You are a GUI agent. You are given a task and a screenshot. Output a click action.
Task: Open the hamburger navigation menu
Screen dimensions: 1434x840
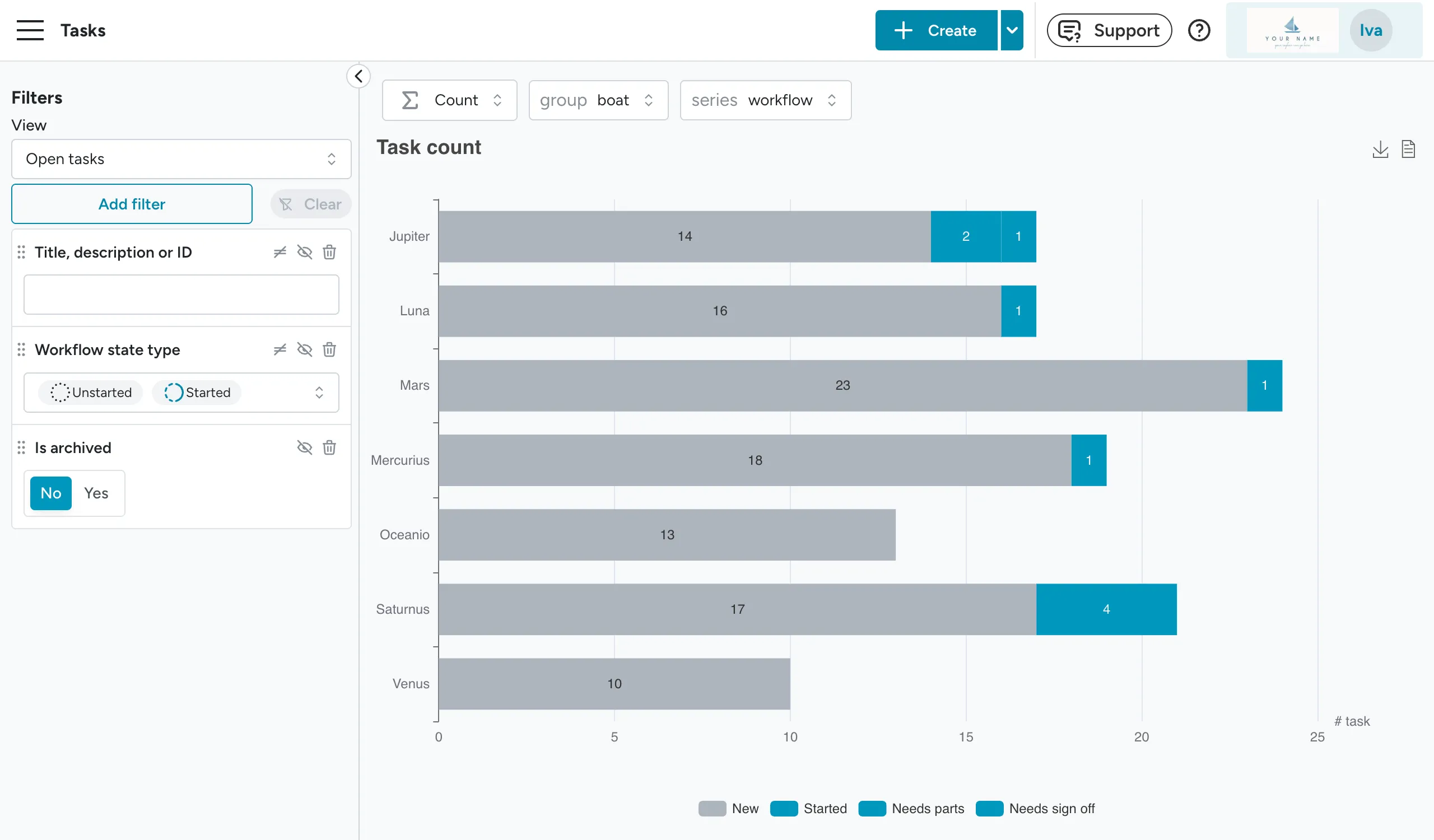pos(29,30)
